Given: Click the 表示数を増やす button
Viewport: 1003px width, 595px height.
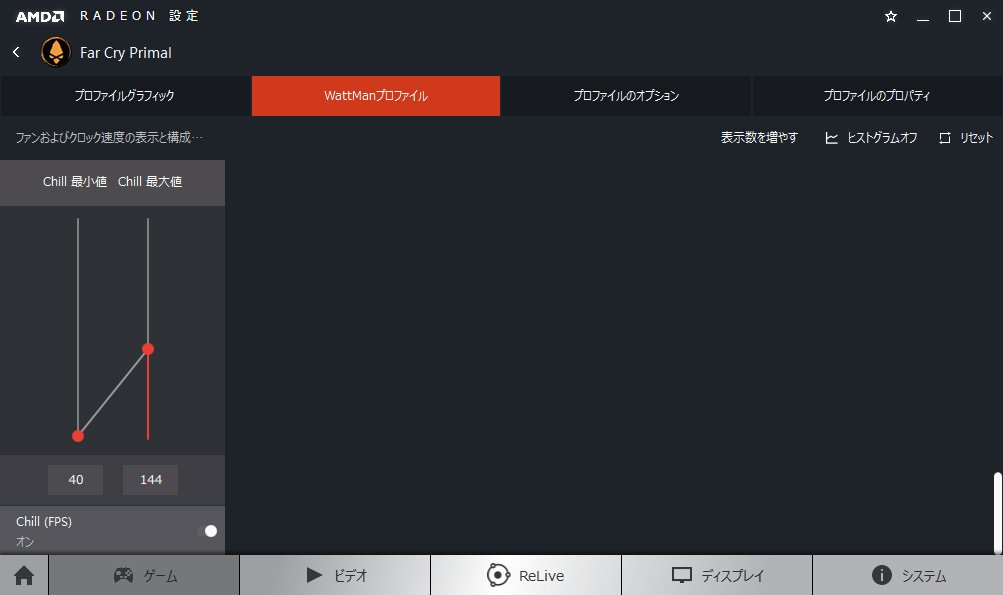Looking at the screenshot, I should (x=759, y=138).
